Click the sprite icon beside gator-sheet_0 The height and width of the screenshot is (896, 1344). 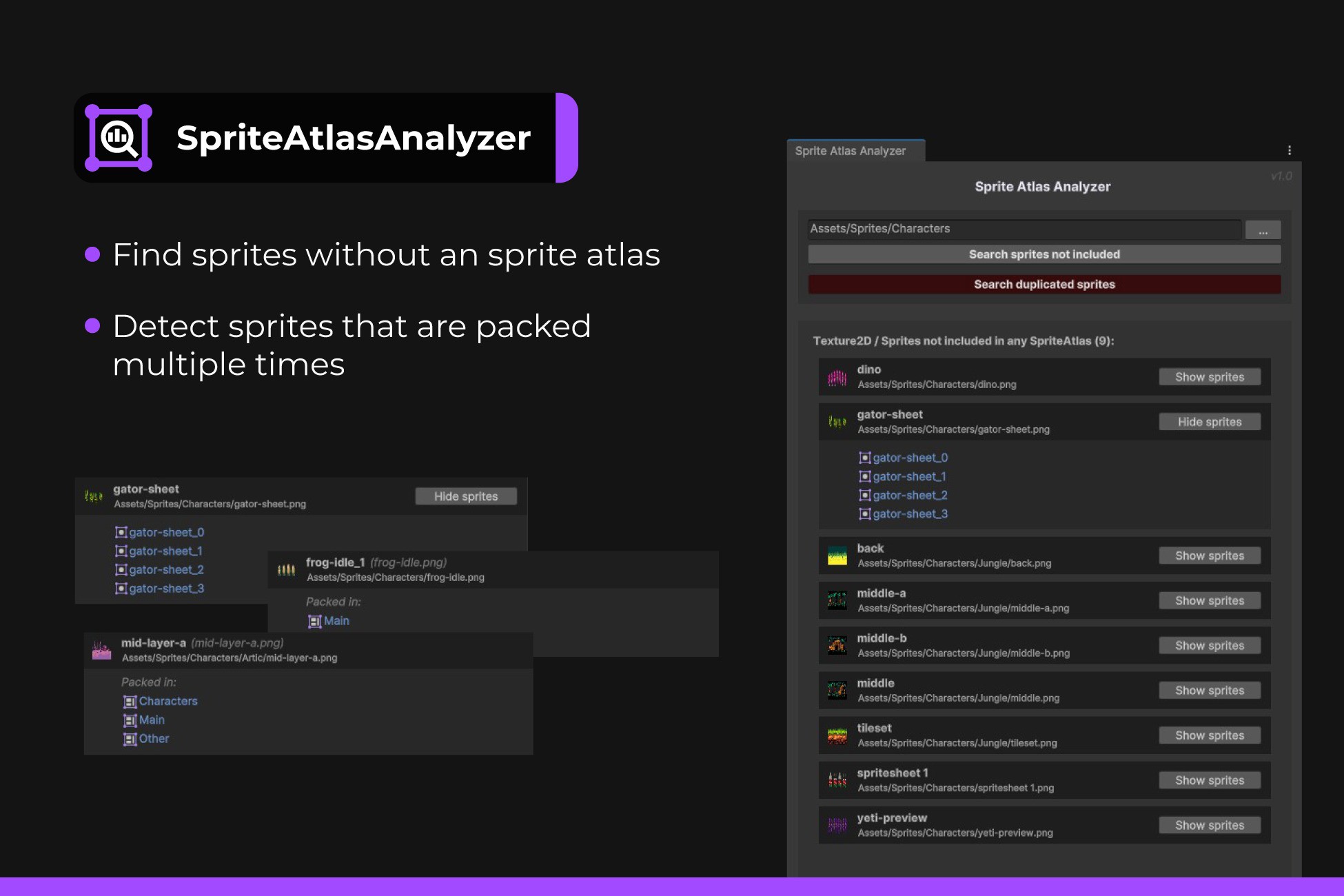coord(866,457)
